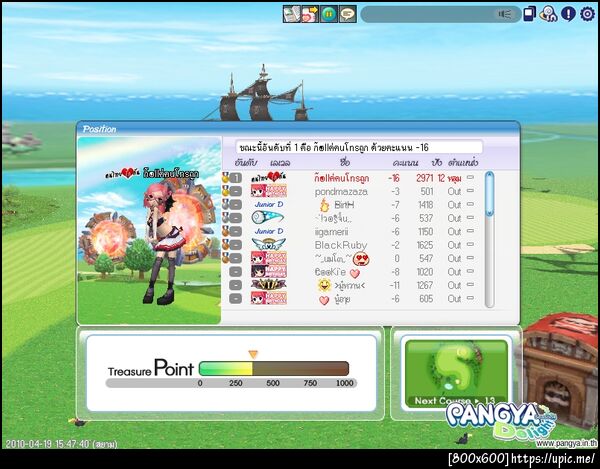600x469 pixels.
Task: Select the player name iigamerii
Action: [x=331, y=232]
